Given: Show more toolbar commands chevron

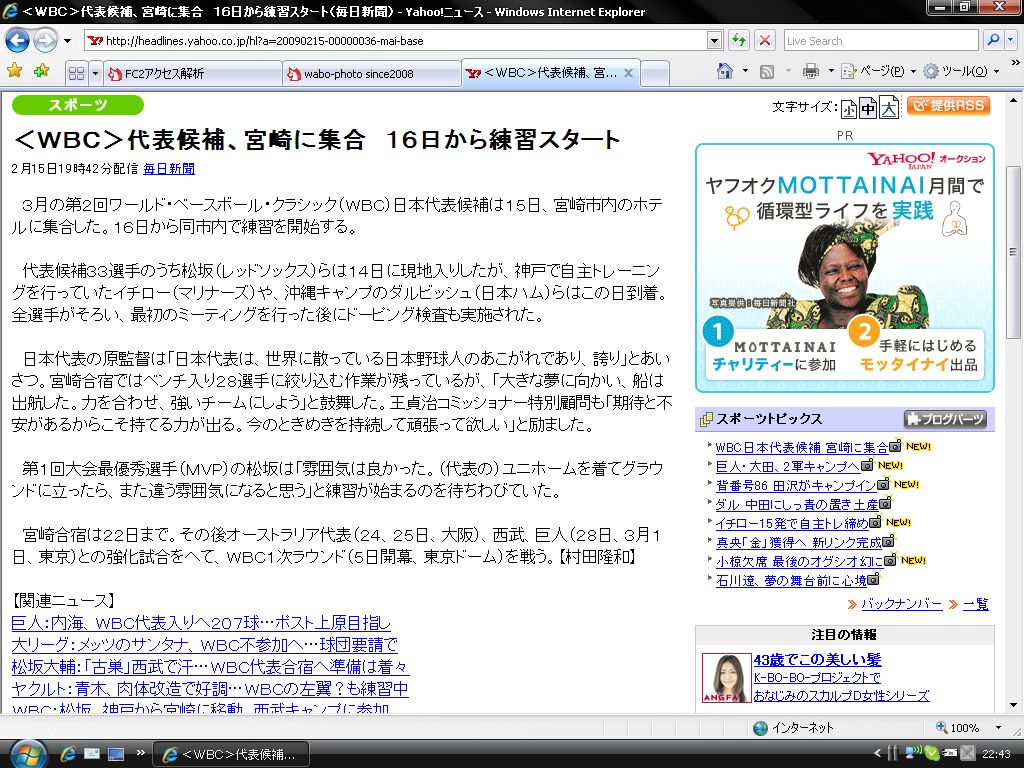Looking at the screenshot, I should click(1016, 63).
